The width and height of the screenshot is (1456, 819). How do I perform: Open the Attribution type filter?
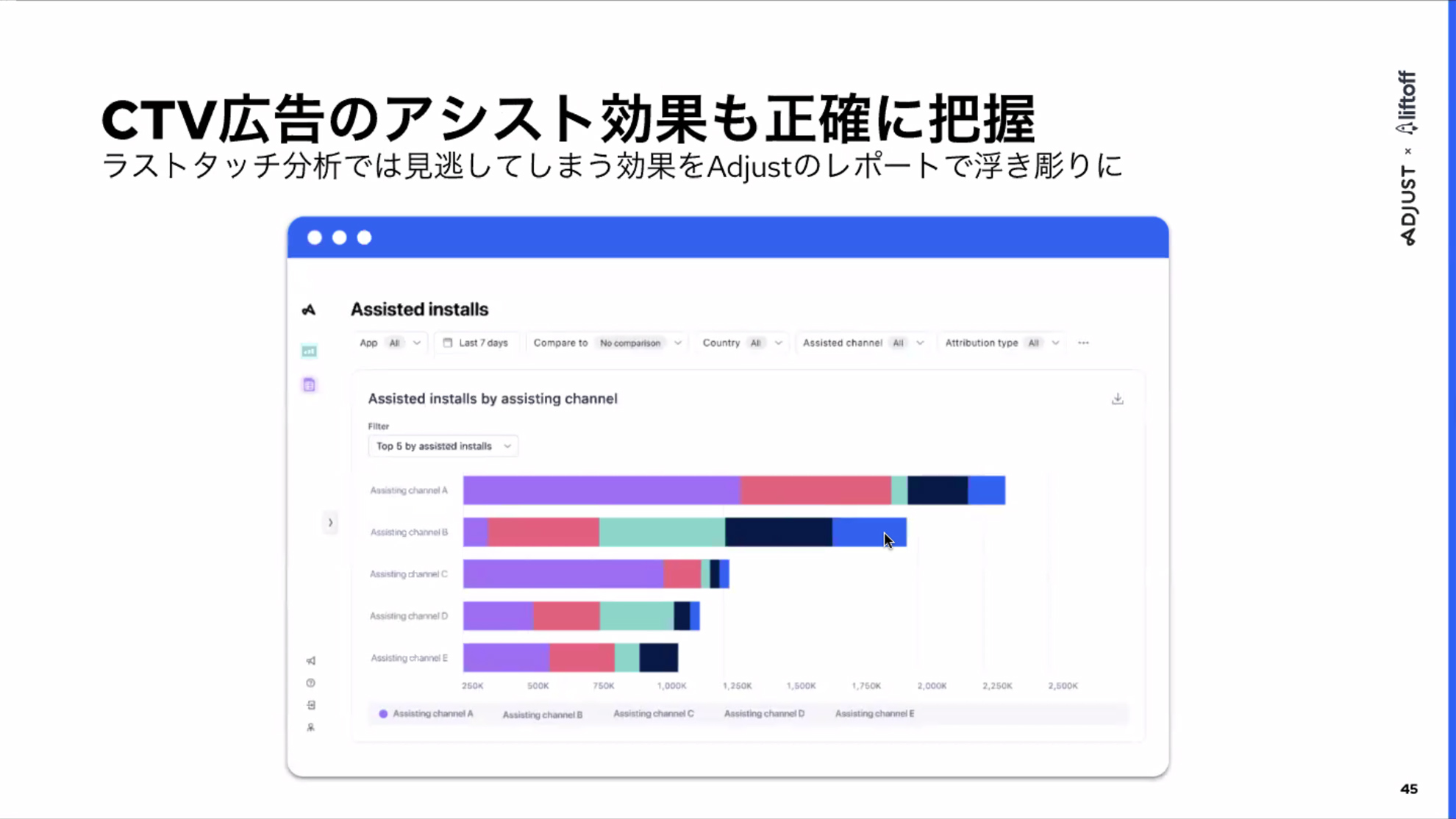[x=1002, y=343]
